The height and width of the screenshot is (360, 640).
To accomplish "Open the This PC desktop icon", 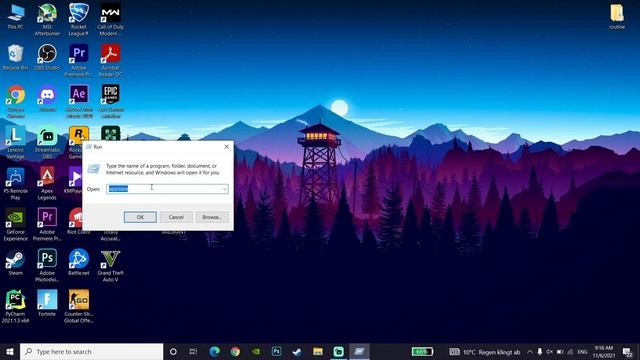I will coord(16,16).
